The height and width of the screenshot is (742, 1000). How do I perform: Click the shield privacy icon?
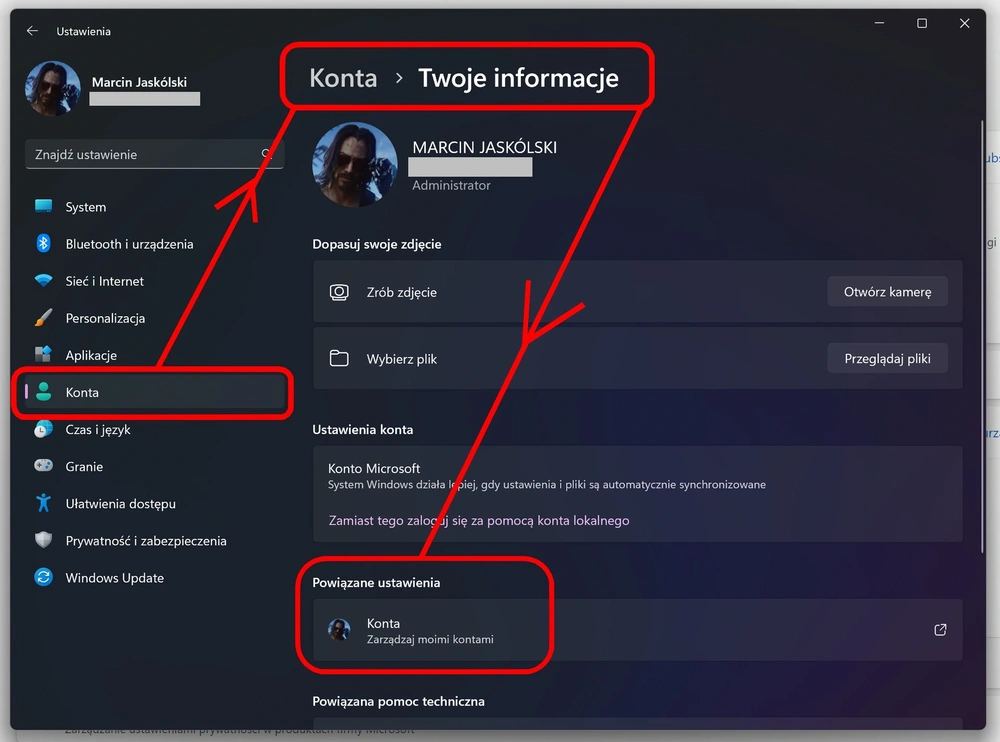[x=43, y=540]
